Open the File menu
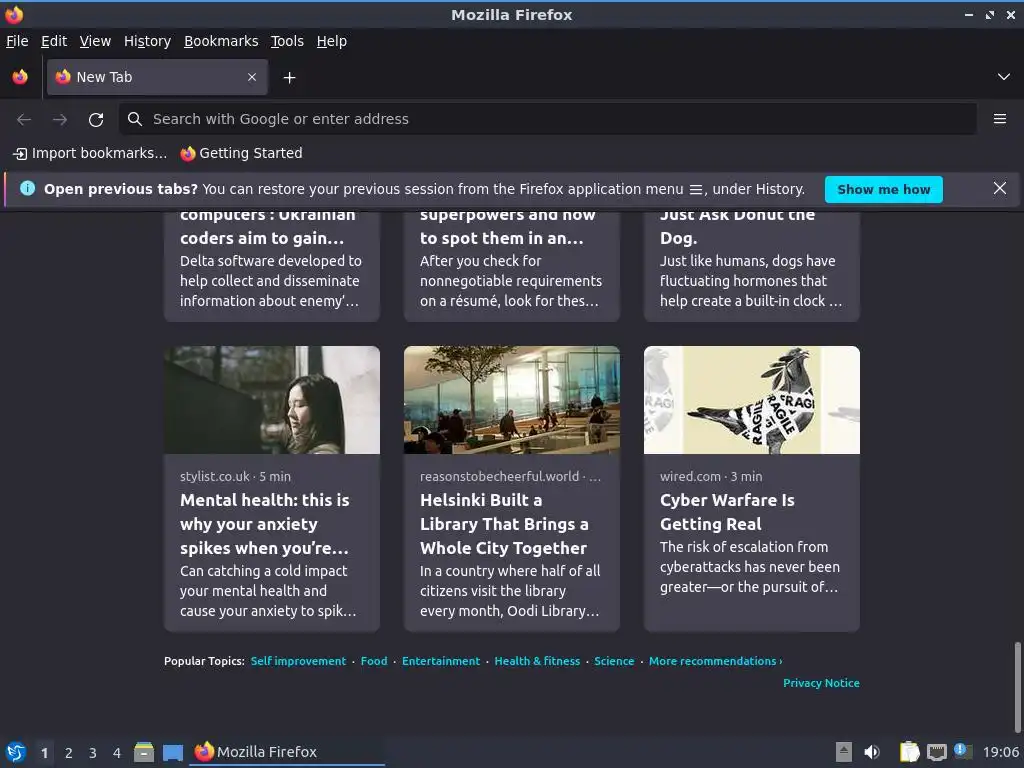Viewport: 1024px width, 768px height. [17, 41]
